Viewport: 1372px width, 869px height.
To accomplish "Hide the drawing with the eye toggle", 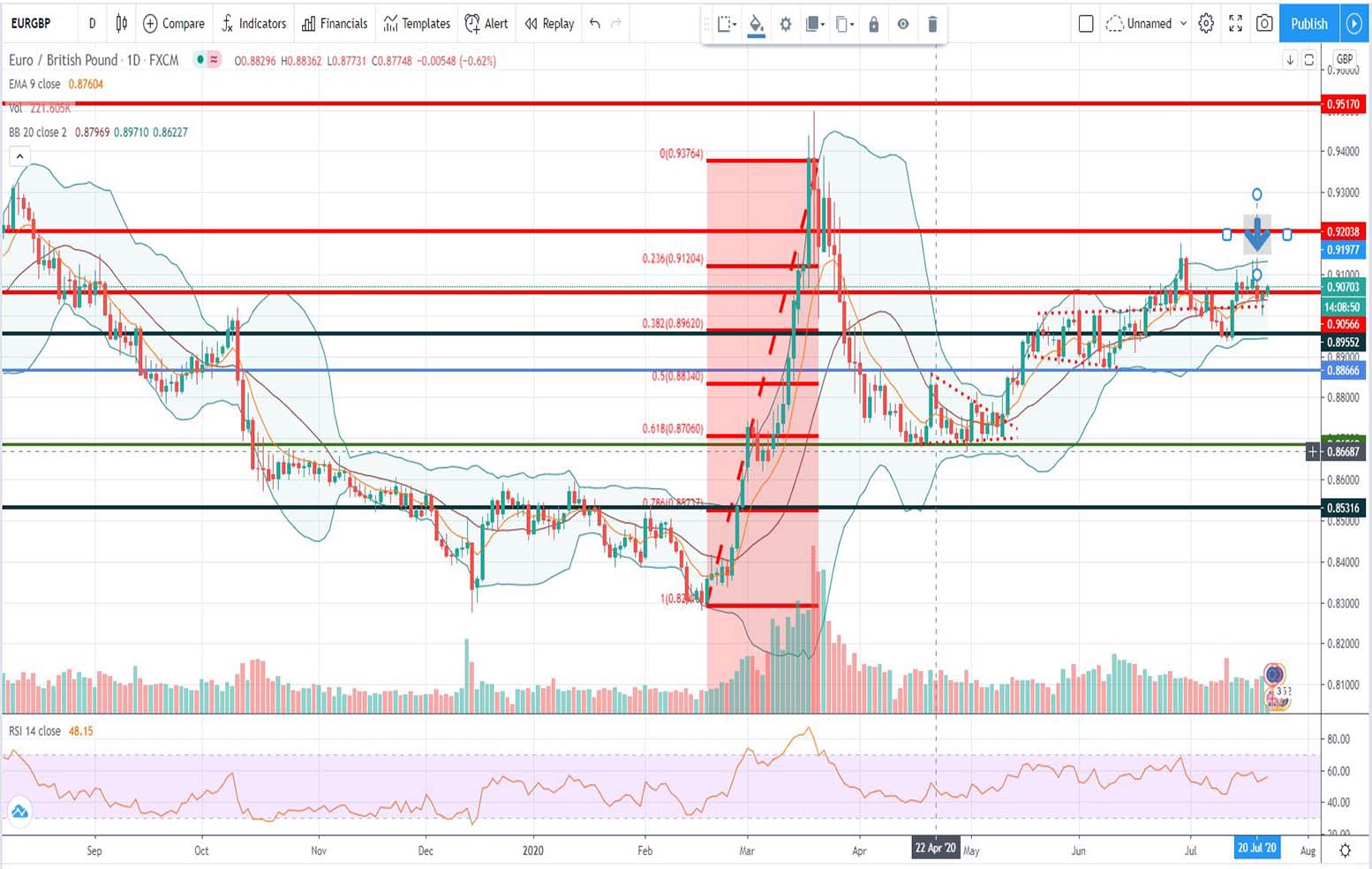I will coord(903,25).
